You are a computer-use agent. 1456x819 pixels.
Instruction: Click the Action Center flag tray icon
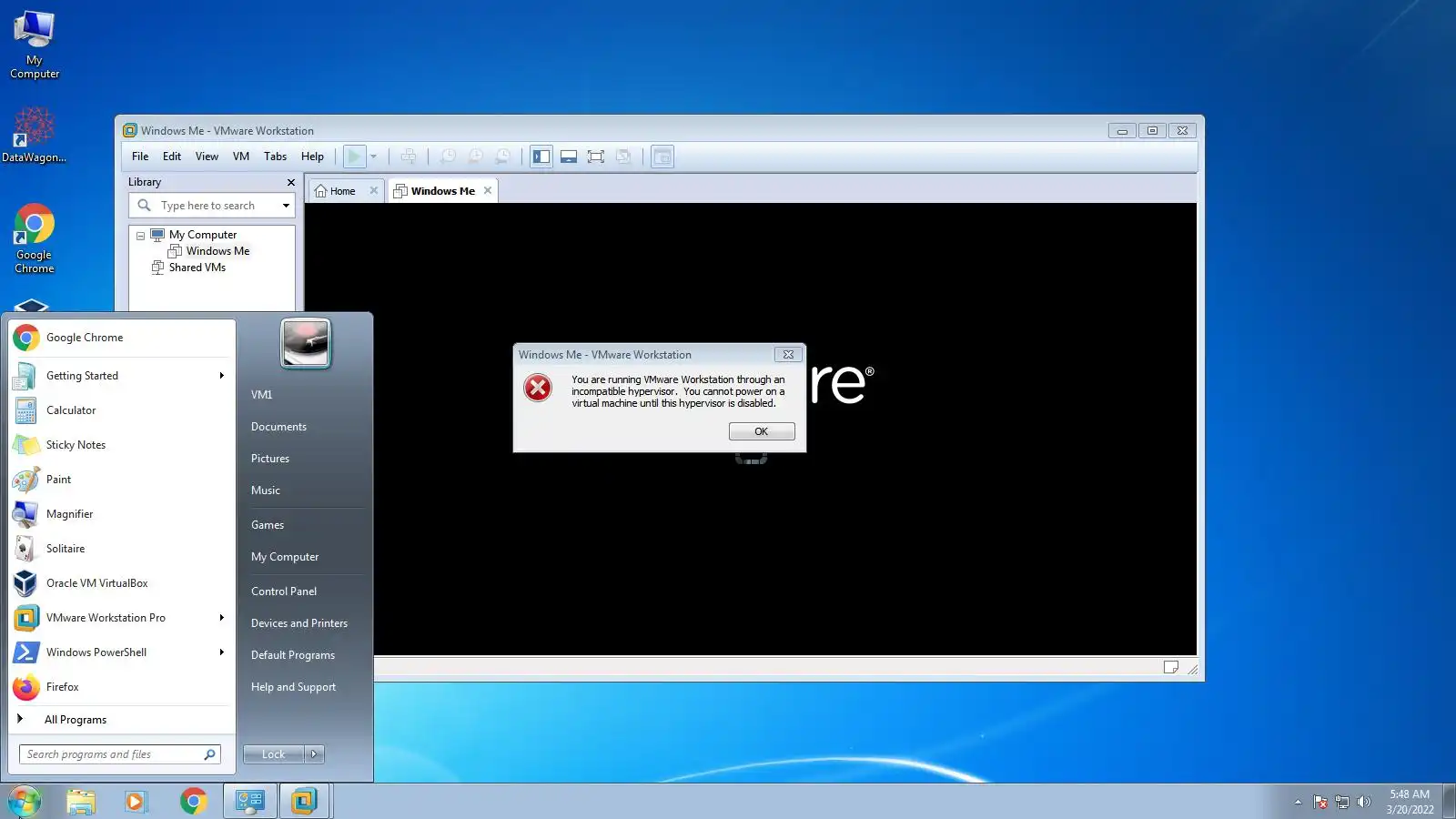tap(1320, 802)
